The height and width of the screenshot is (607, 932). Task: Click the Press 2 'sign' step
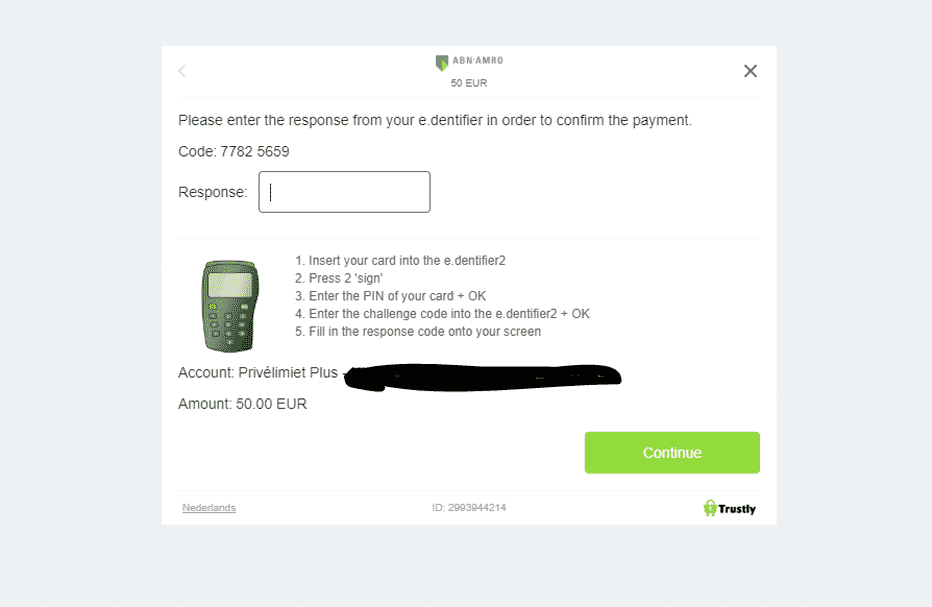[x=346, y=278]
